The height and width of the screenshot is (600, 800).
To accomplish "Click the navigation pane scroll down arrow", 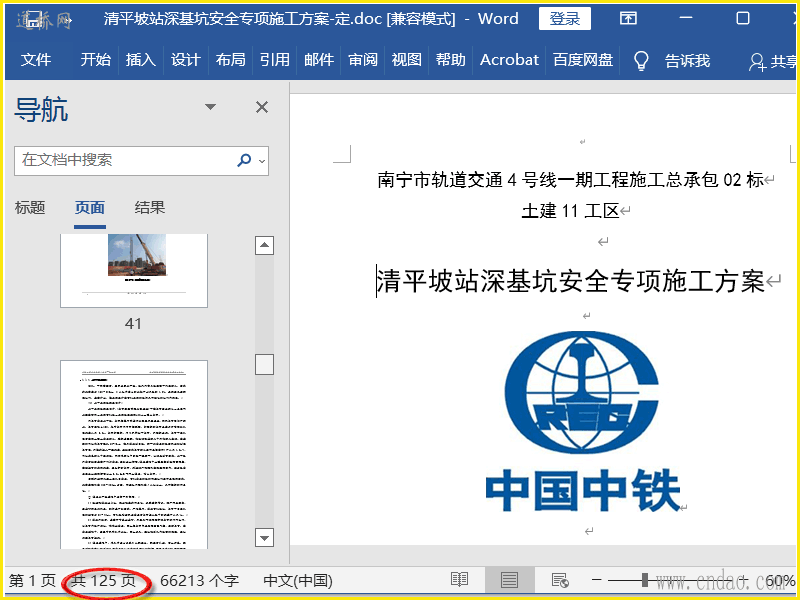I will 264,537.
